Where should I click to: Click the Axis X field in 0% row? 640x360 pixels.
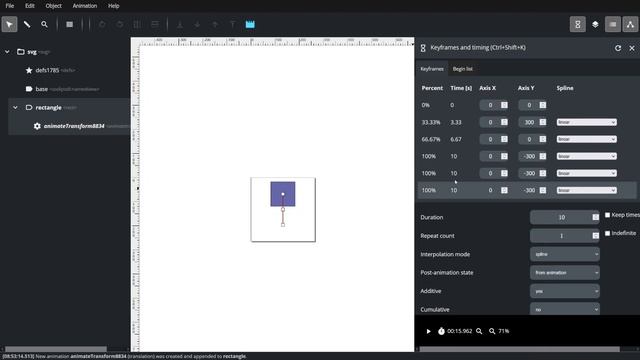(490, 105)
